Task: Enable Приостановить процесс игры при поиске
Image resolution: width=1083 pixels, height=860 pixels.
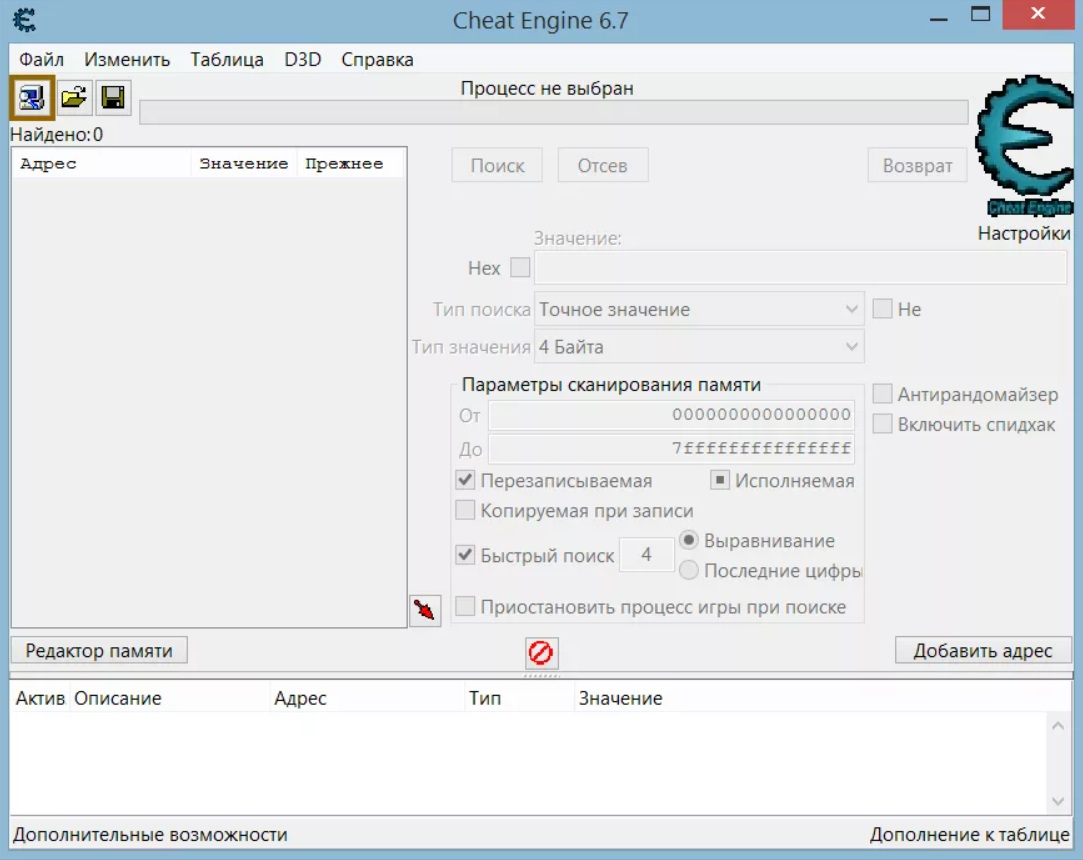Action: pyautogui.click(x=466, y=606)
